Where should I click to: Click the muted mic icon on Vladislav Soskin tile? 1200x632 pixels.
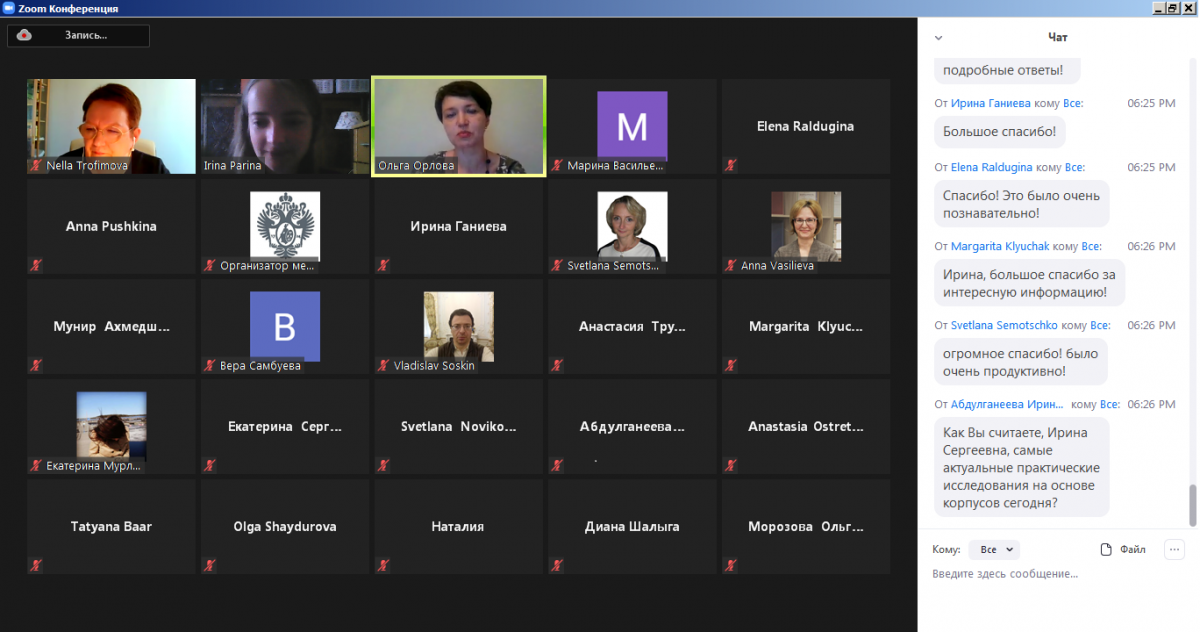pyautogui.click(x=384, y=366)
